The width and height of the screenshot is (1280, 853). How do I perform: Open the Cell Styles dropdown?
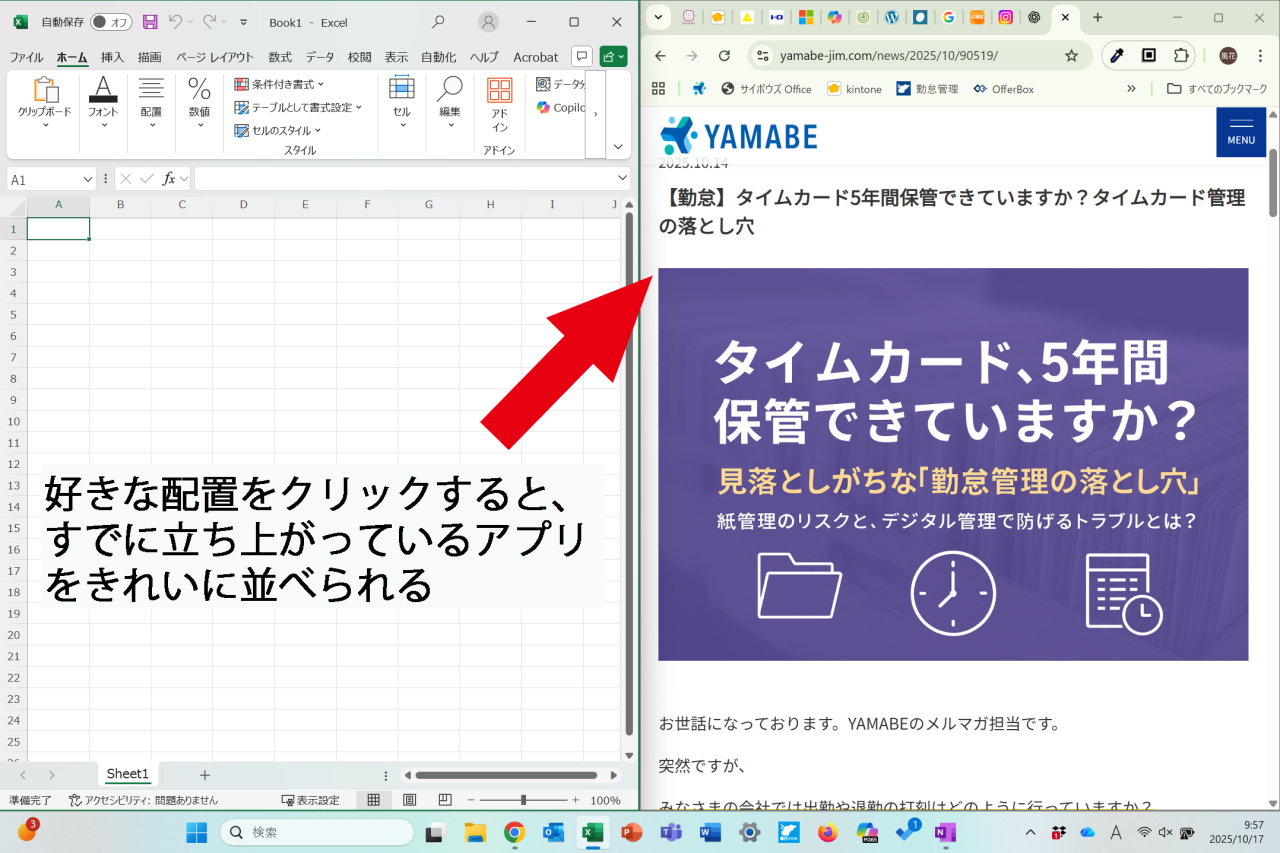278,130
